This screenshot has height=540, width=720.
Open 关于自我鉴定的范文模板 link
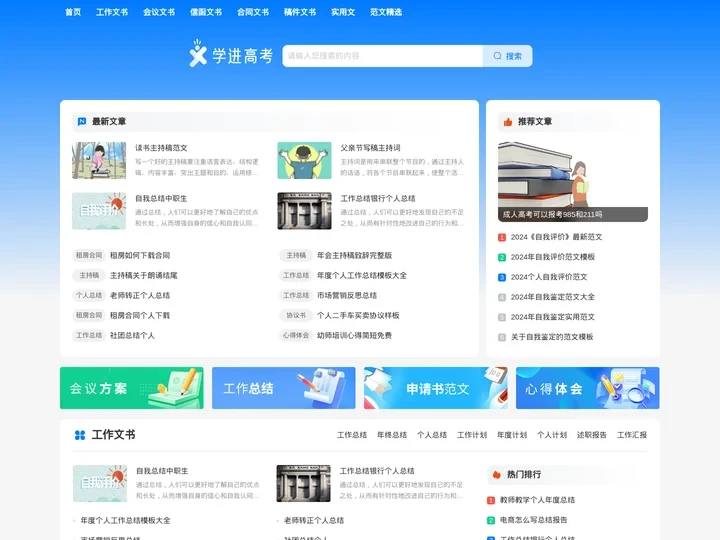point(552,337)
